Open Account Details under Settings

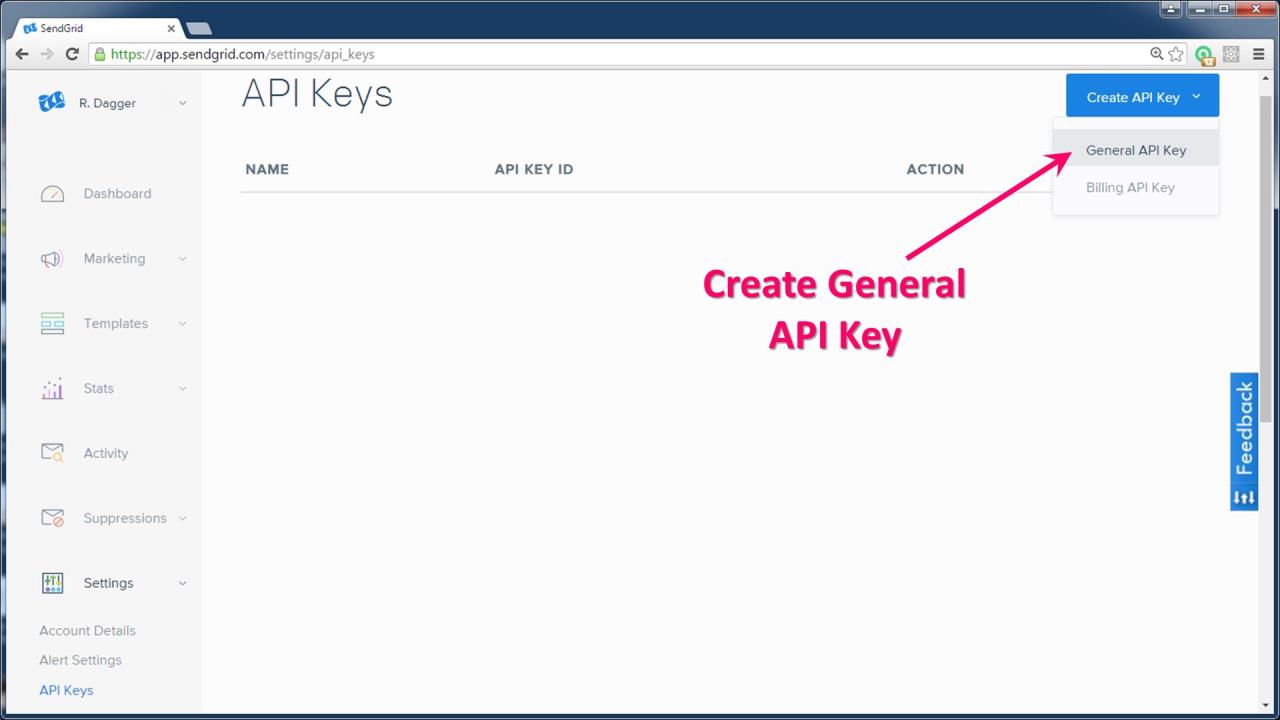coord(87,631)
